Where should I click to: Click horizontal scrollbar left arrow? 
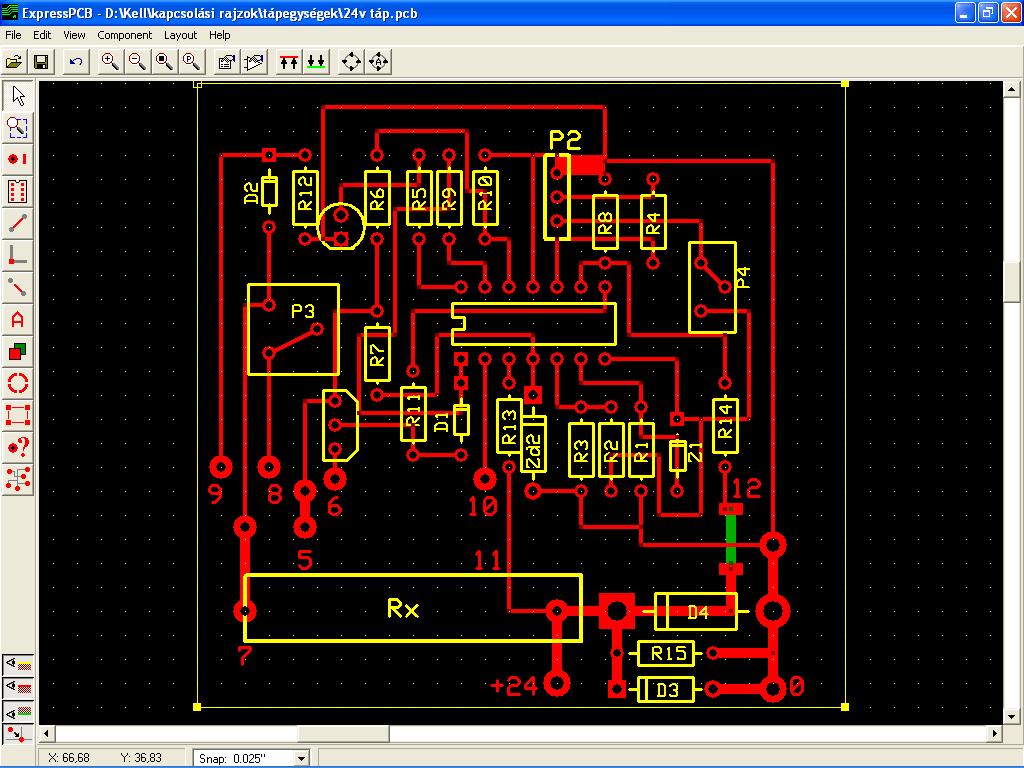(x=46, y=733)
